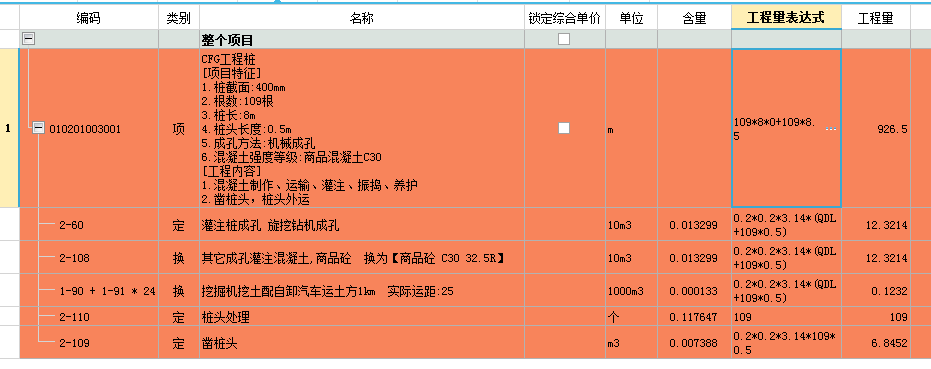Image resolution: width=931 pixels, height=369 pixels.
Task: Select the 2-110 code cell
Action: [x=89, y=317]
